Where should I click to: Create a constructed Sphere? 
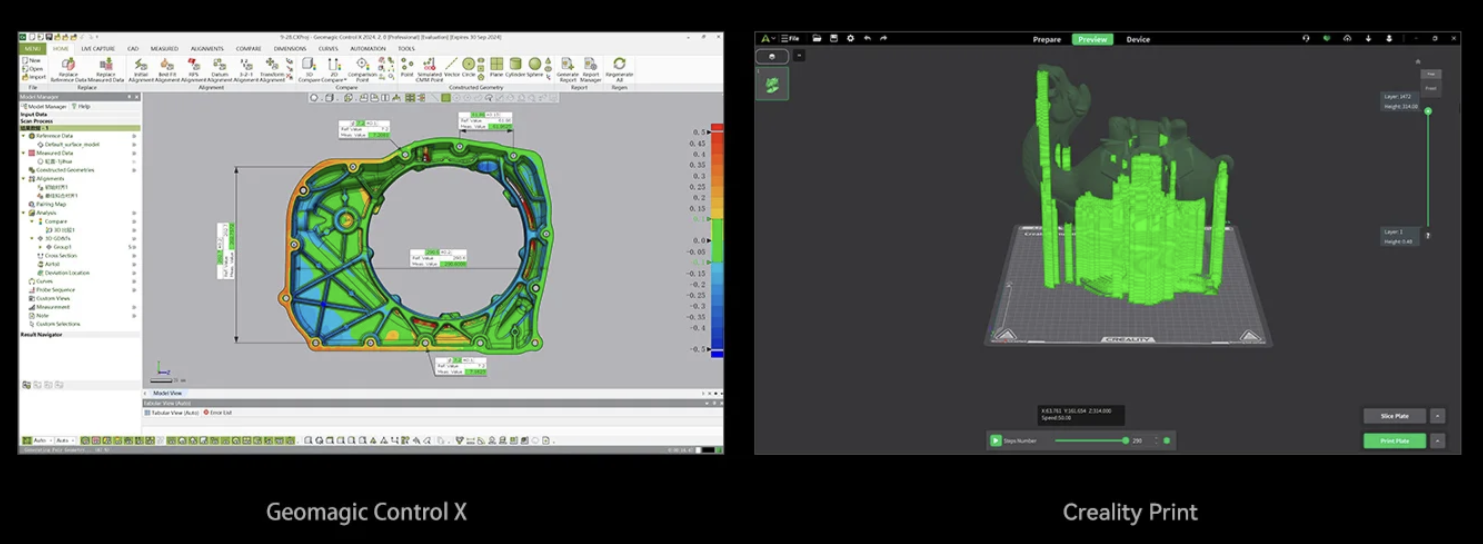[535, 67]
